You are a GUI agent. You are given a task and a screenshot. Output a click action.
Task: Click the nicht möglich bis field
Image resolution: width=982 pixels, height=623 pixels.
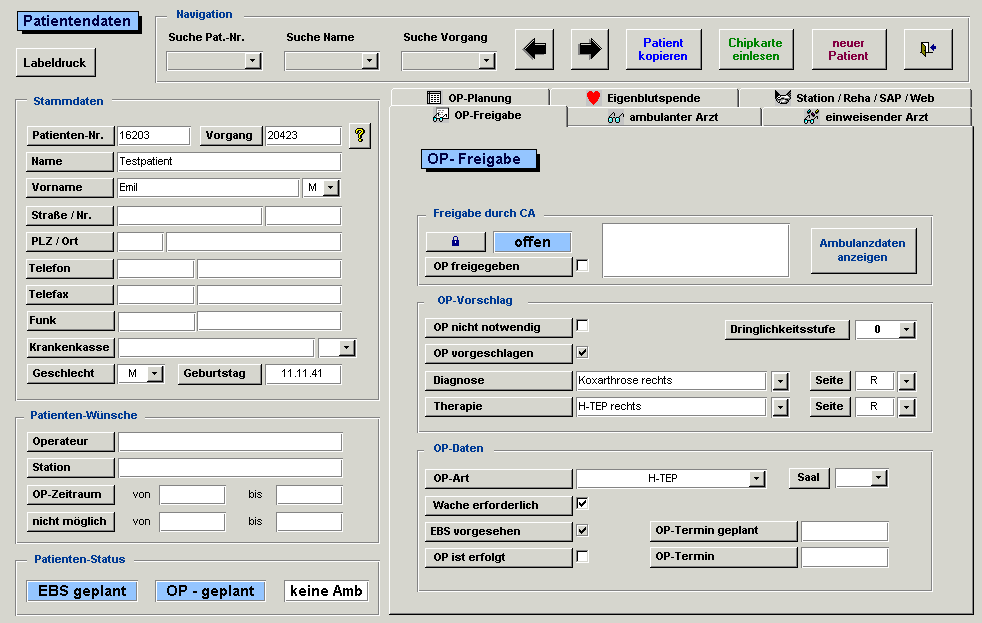[x=309, y=522]
